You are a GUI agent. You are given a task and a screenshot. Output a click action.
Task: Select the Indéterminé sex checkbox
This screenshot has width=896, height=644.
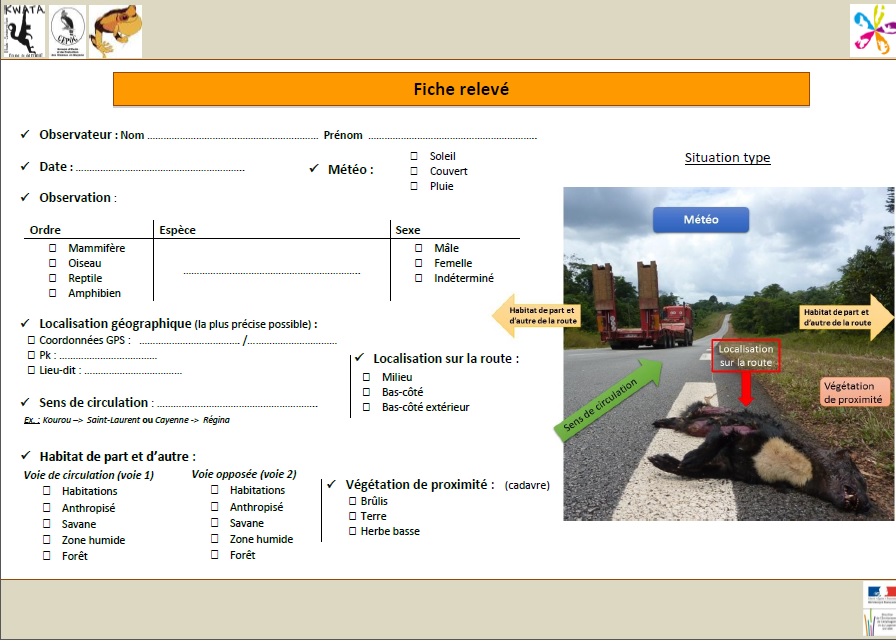pos(419,278)
